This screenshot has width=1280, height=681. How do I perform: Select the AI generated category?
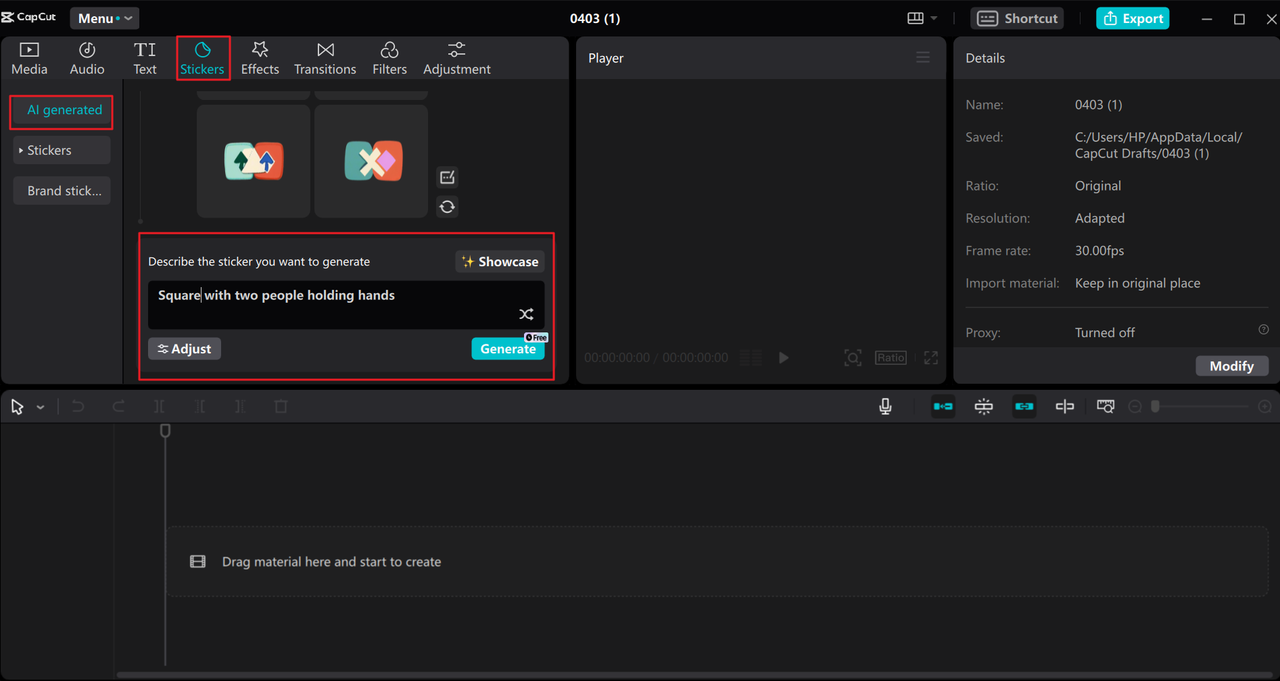point(62,110)
